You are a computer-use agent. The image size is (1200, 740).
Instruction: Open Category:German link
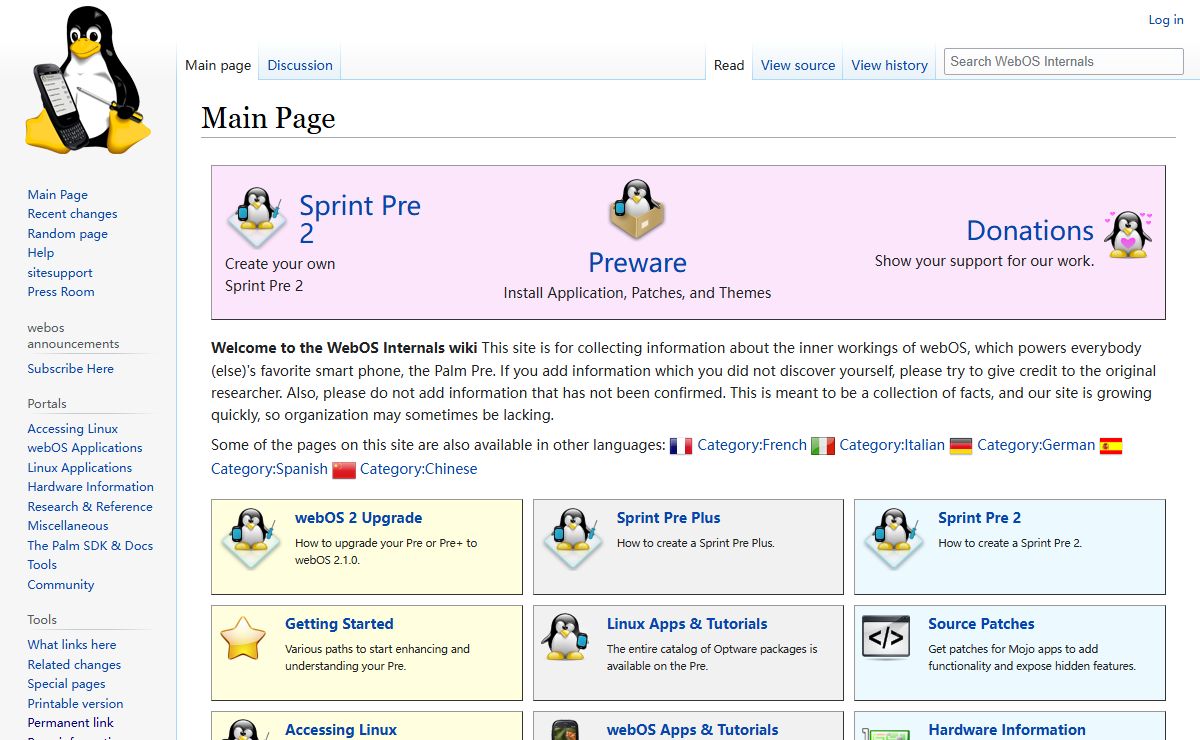pyautogui.click(x=1036, y=446)
